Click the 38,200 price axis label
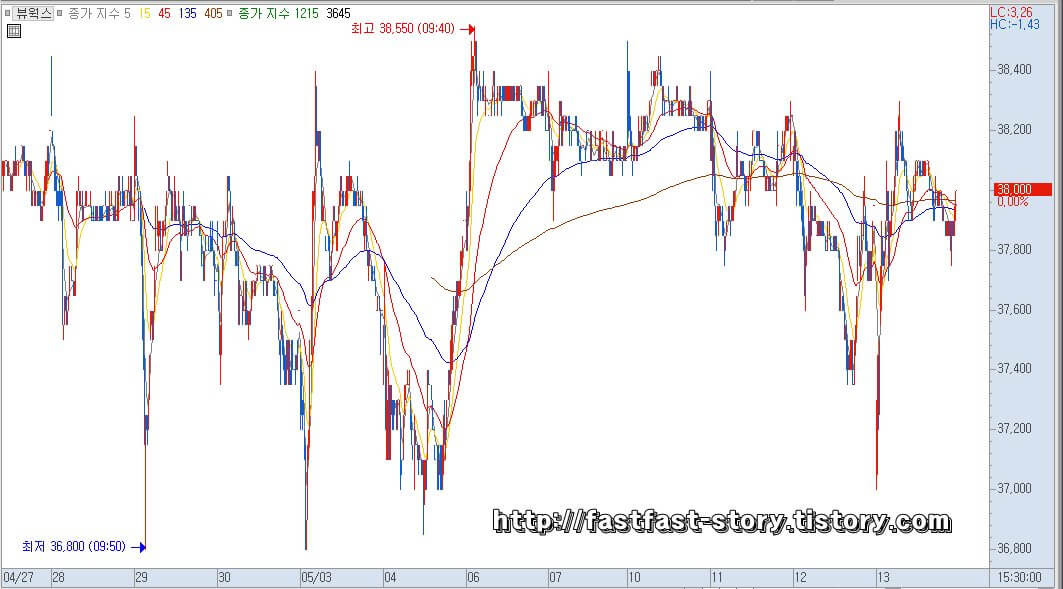Screen dimensions: 1063x589 (x=1014, y=129)
